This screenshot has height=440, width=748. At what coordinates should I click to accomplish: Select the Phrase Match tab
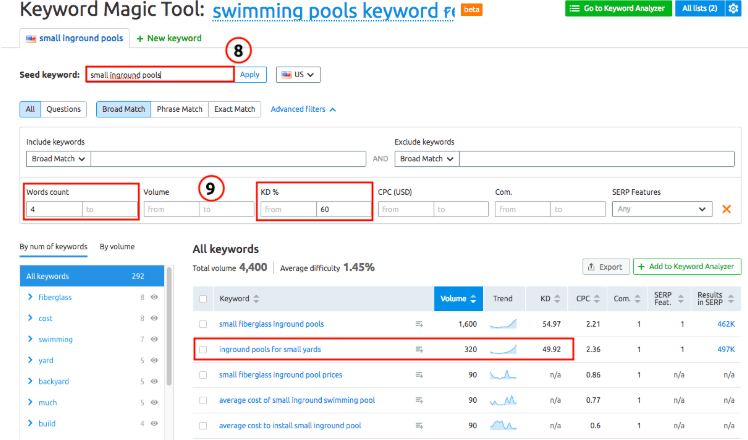click(x=179, y=109)
